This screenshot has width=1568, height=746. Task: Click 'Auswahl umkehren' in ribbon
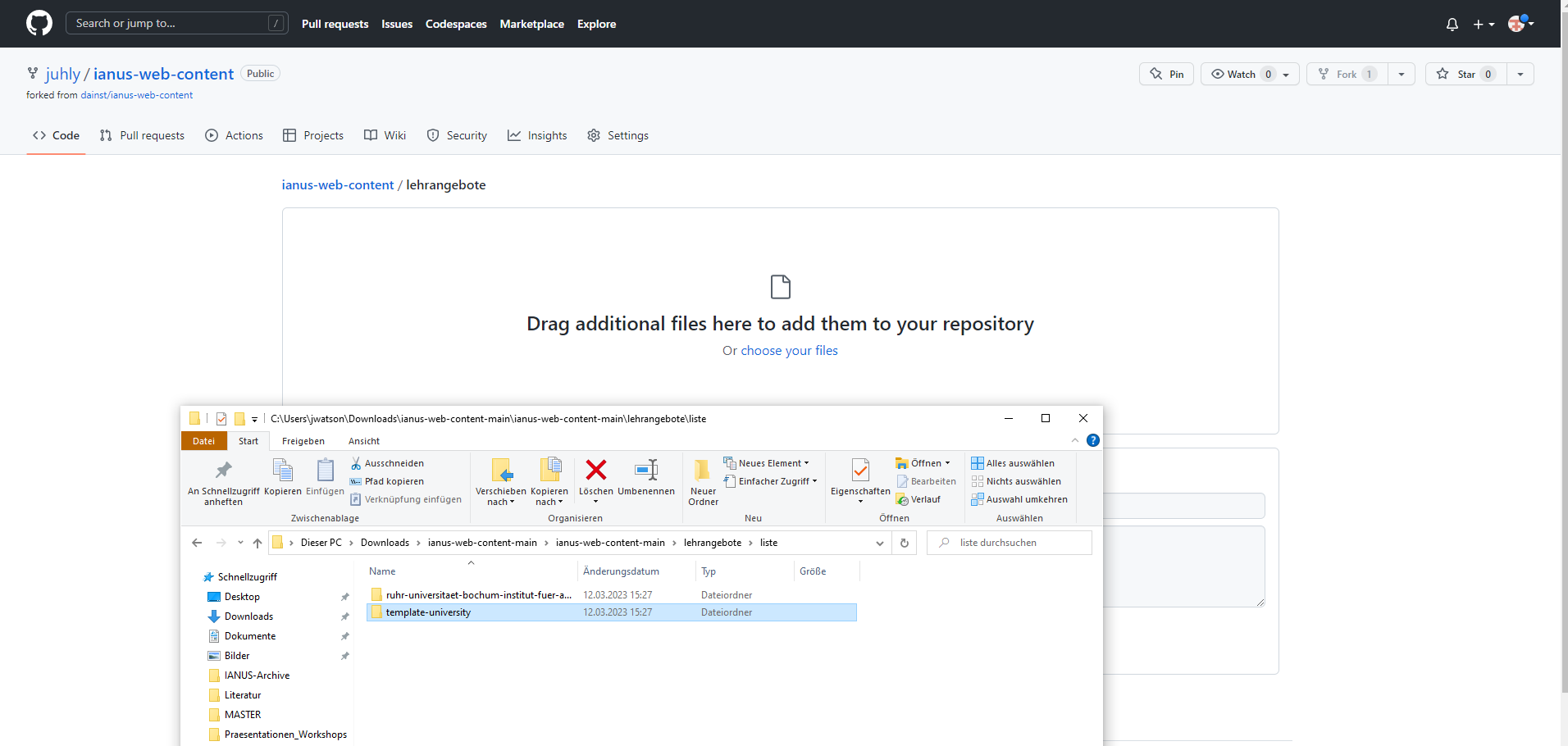tap(1019, 499)
